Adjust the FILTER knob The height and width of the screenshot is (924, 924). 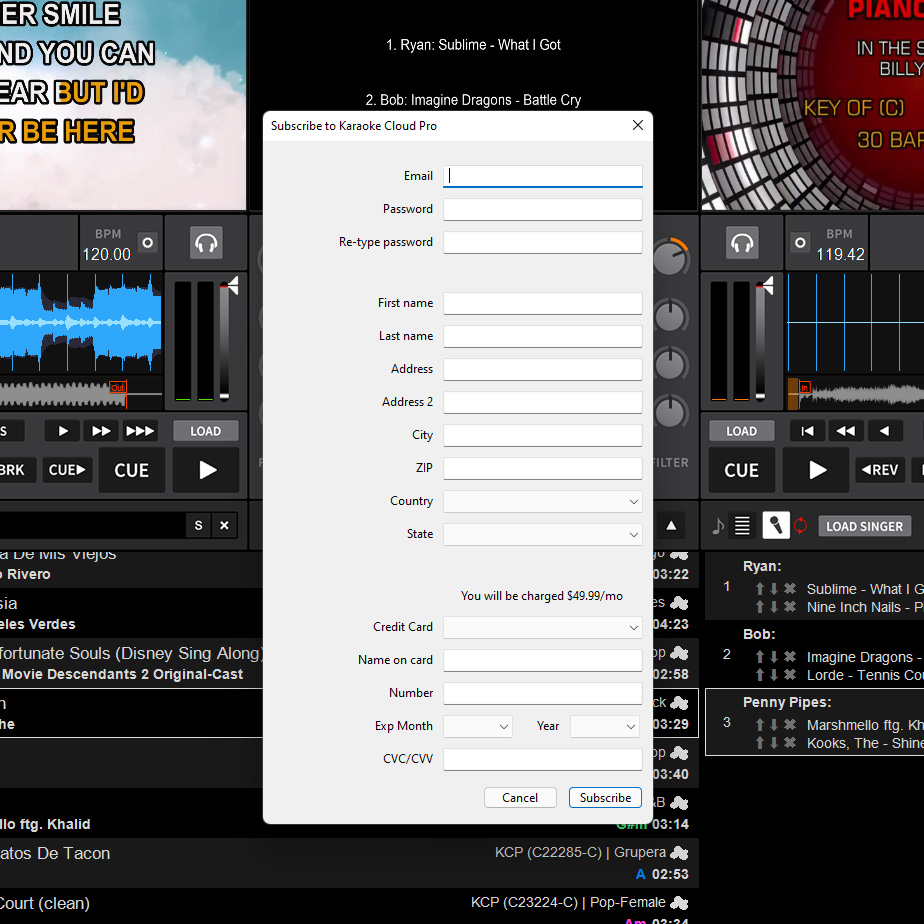coord(671,413)
